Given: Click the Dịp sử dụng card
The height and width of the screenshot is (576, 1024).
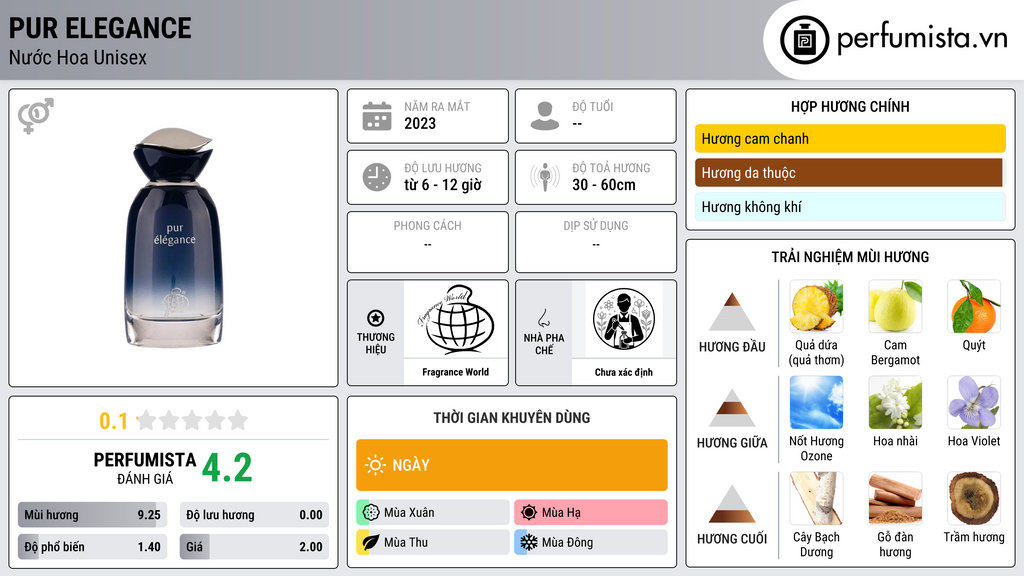Looking at the screenshot, I should tap(596, 242).
